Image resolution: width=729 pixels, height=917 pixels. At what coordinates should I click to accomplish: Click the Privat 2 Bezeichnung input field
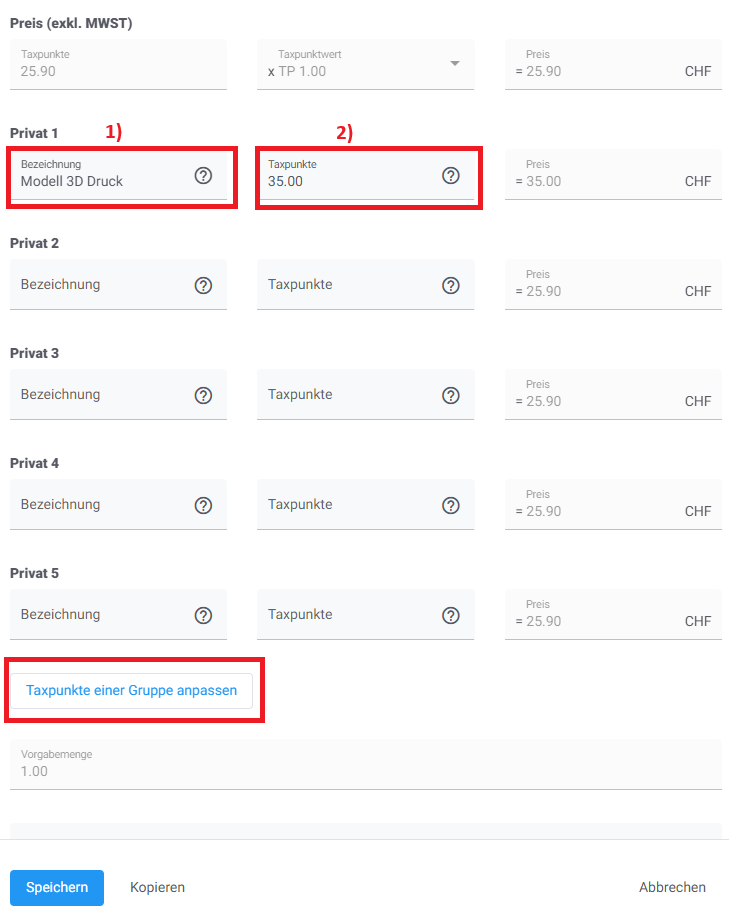coord(100,285)
